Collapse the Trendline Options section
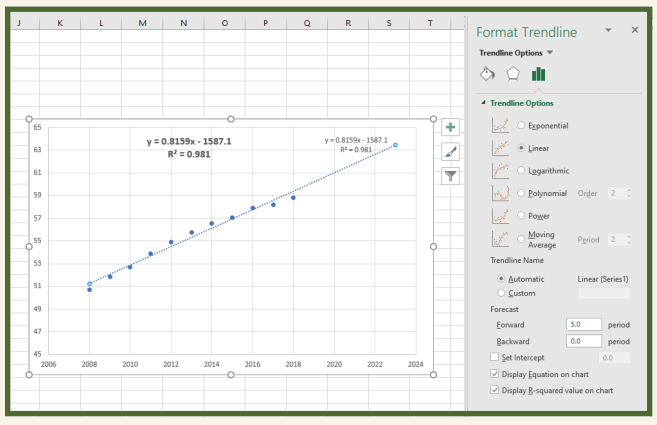Image resolution: width=657 pixels, height=425 pixels. point(483,103)
